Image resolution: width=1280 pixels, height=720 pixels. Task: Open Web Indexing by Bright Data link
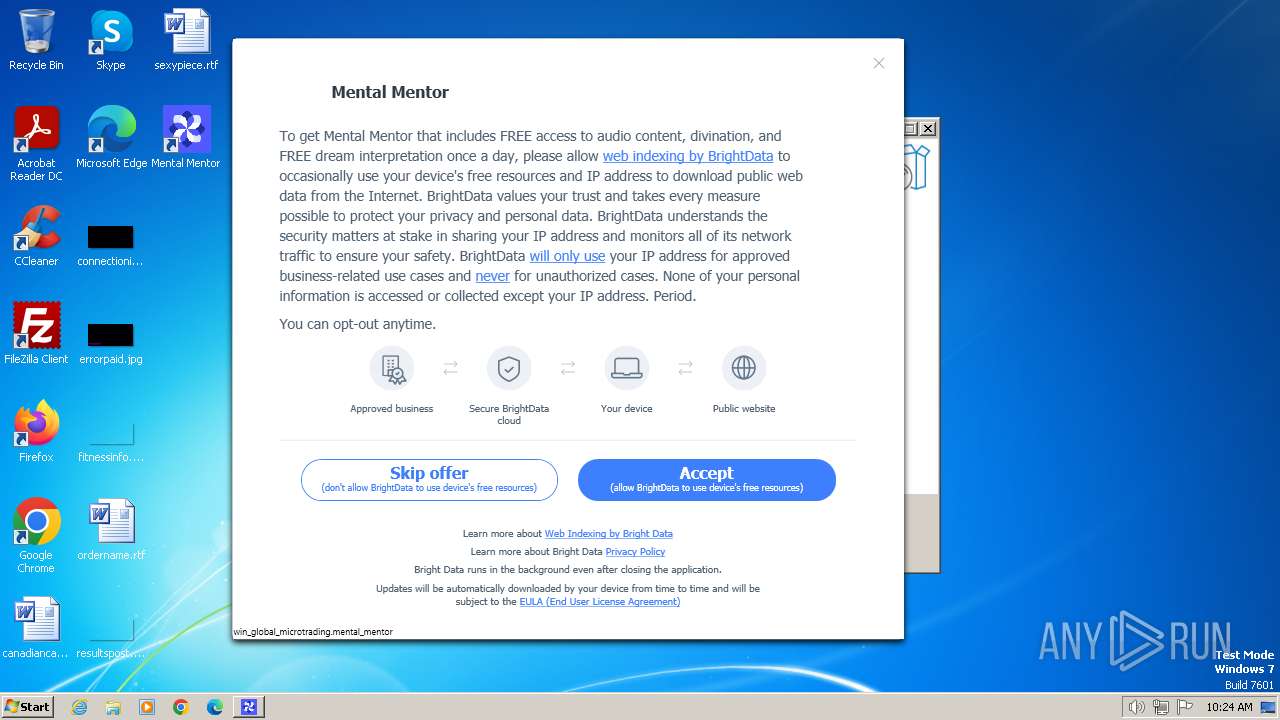tap(608, 534)
